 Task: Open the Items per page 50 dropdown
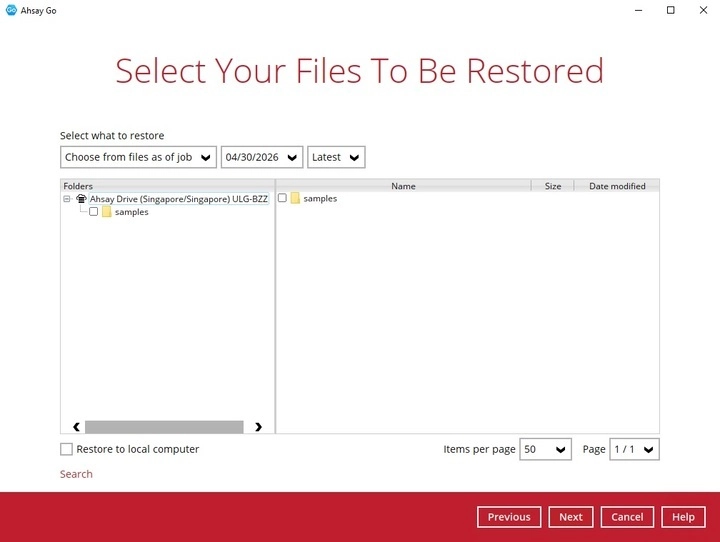coord(546,449)
